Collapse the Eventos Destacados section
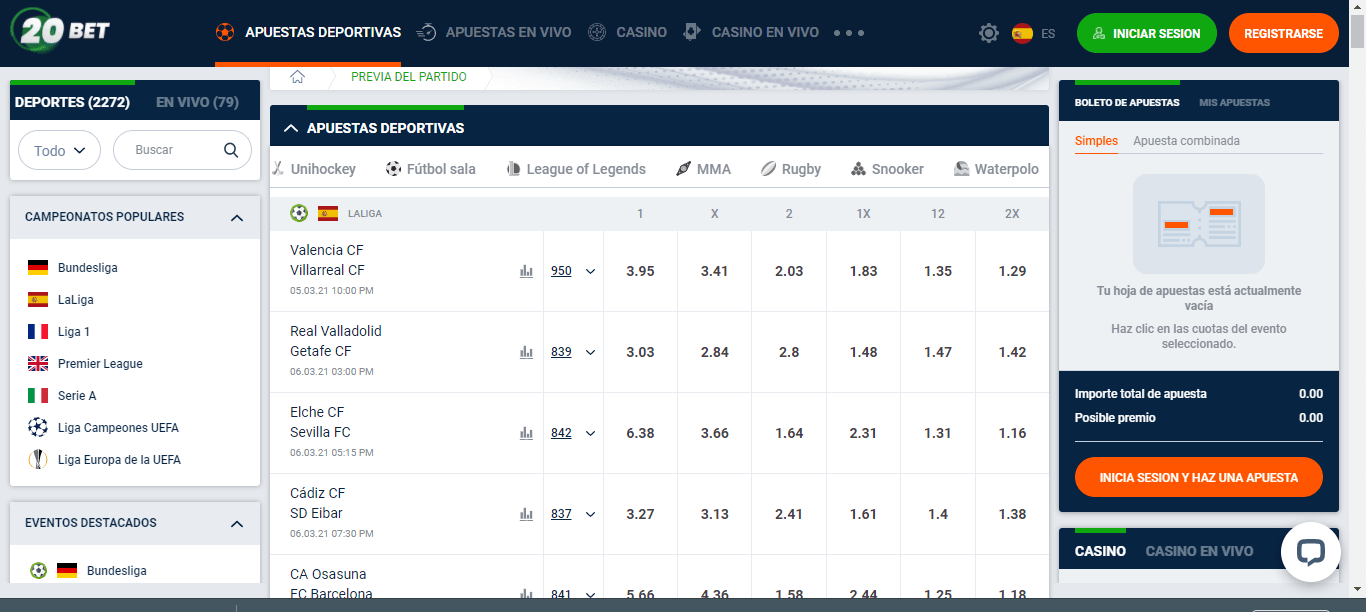Screen dimensions: 1366x612 pos(237,523)
